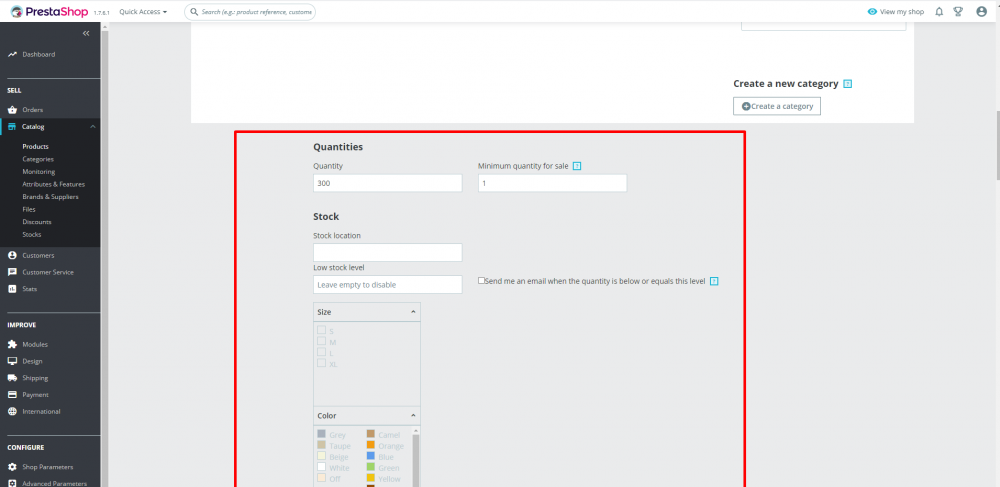Click the Stock location input field
The height and width of the screenshot is (487, 1000).
388,252
